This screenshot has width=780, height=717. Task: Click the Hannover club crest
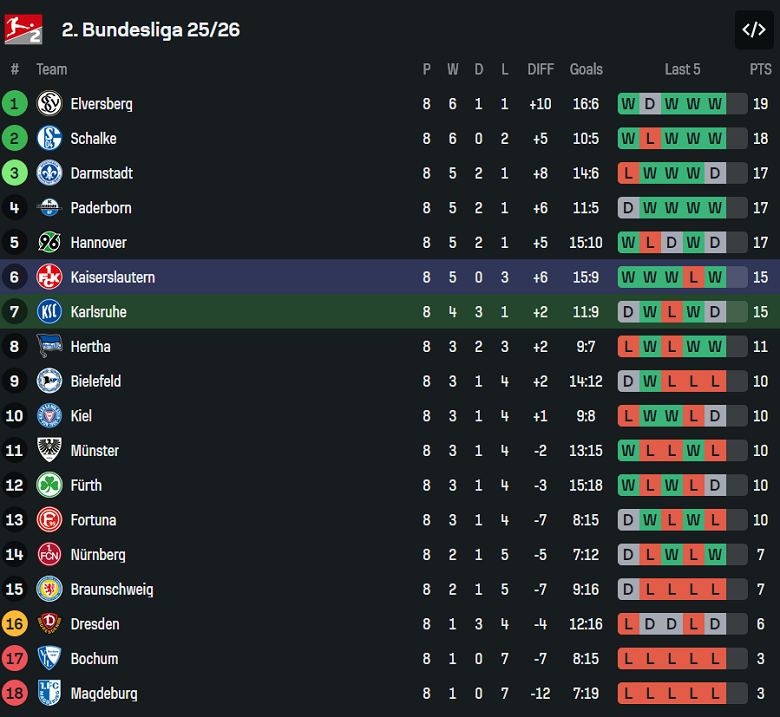(x=49, y=243)
